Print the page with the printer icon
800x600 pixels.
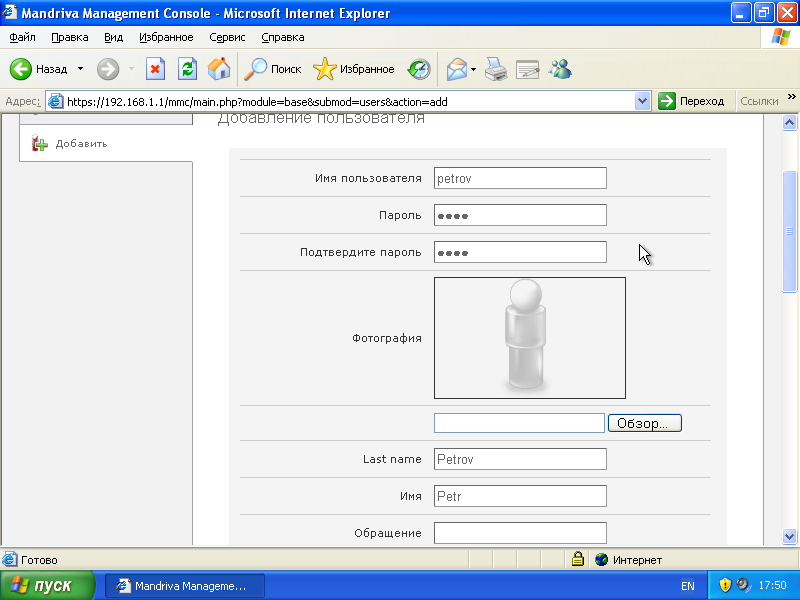pyautogui.click(x=495, y=69)
